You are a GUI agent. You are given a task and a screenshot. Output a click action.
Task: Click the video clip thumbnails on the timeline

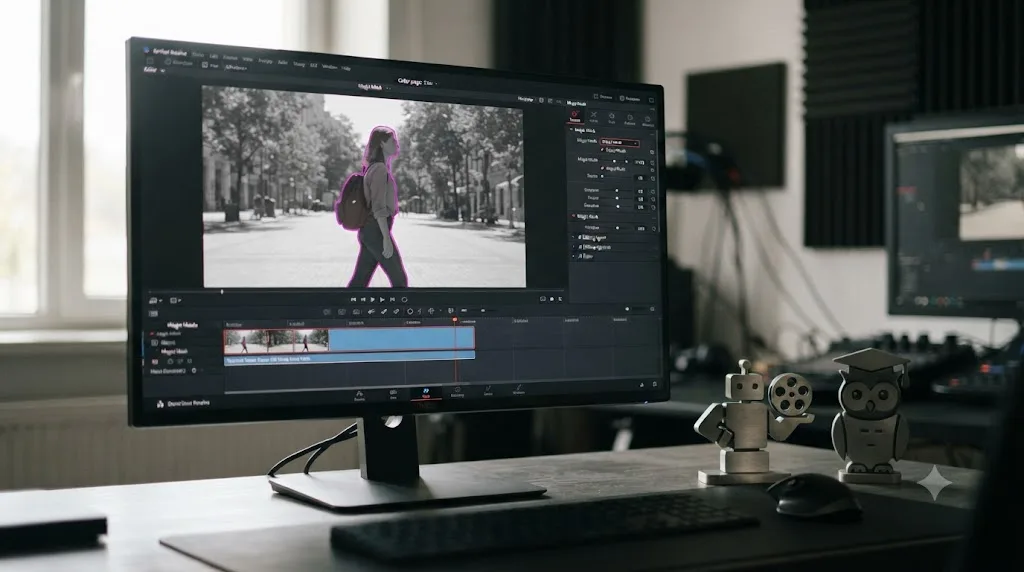[276, 341]
